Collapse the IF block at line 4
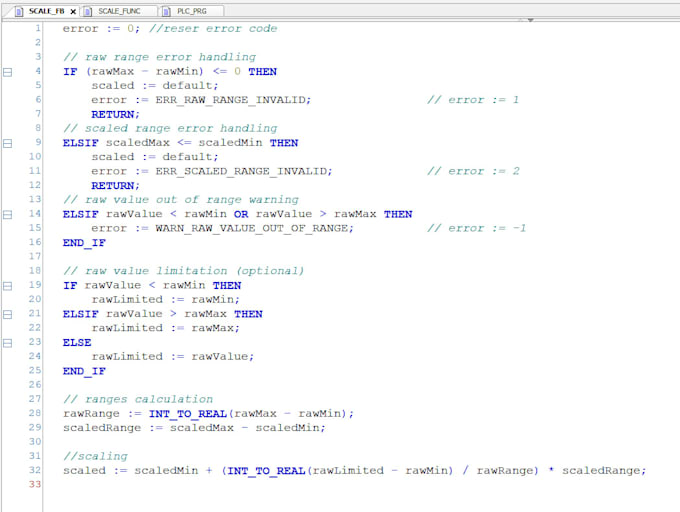 [x=7, y=72]
